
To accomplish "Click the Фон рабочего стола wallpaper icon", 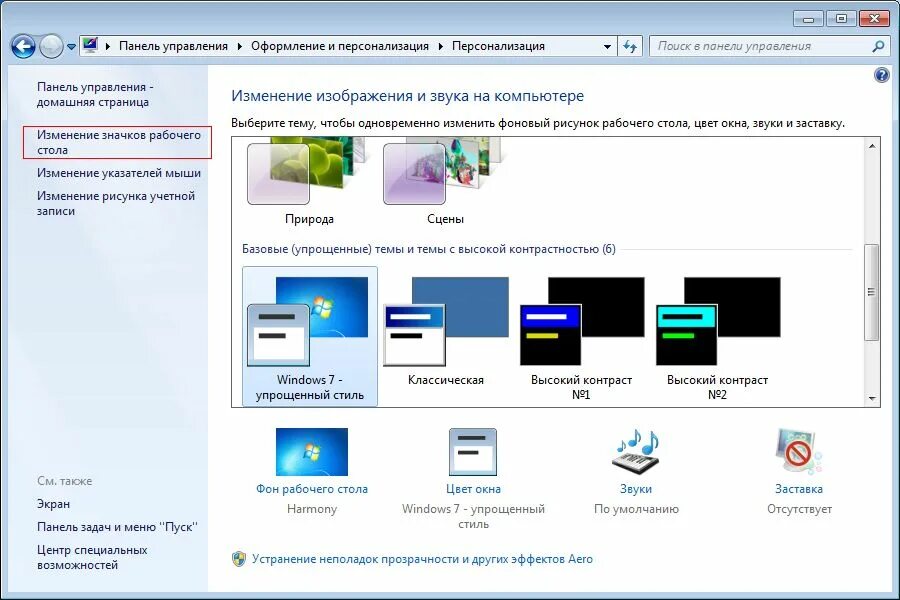I will pos(312,451).
